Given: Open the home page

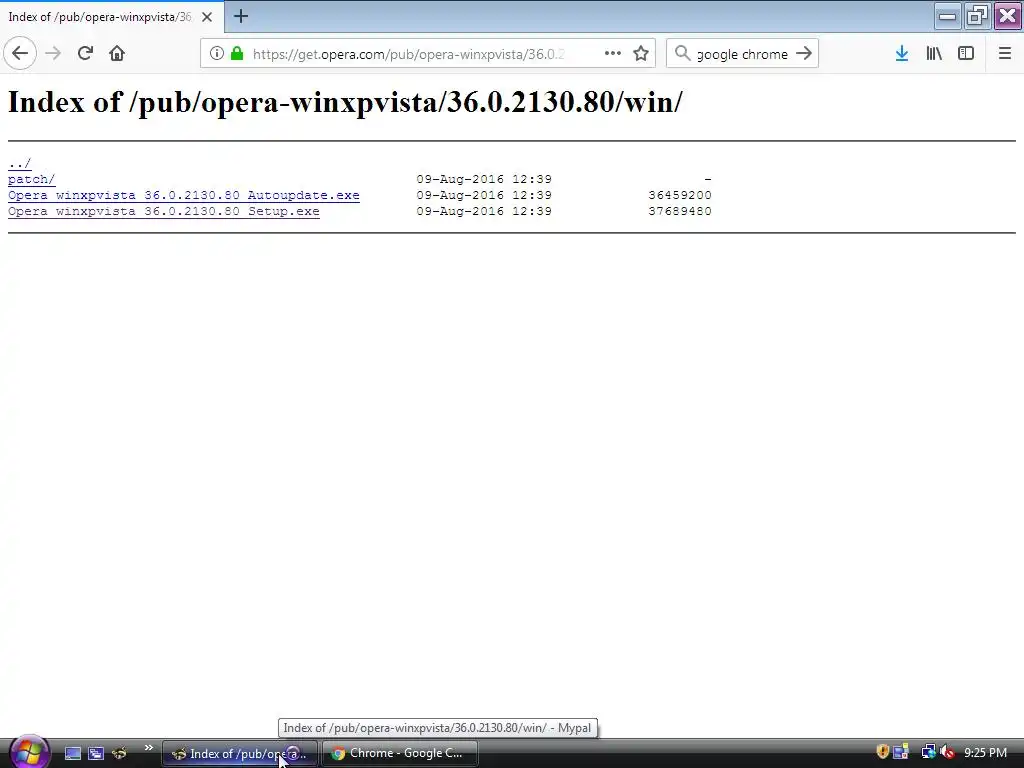Looking at the screenshot, I should [117, 54].
